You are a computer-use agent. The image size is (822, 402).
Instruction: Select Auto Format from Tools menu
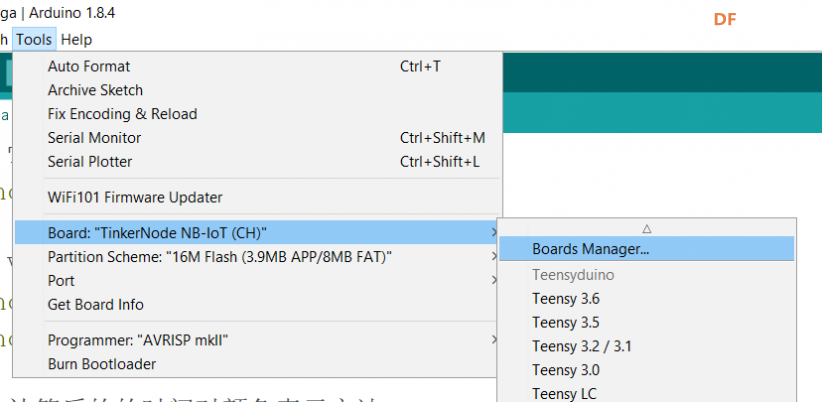click(257, 67)
